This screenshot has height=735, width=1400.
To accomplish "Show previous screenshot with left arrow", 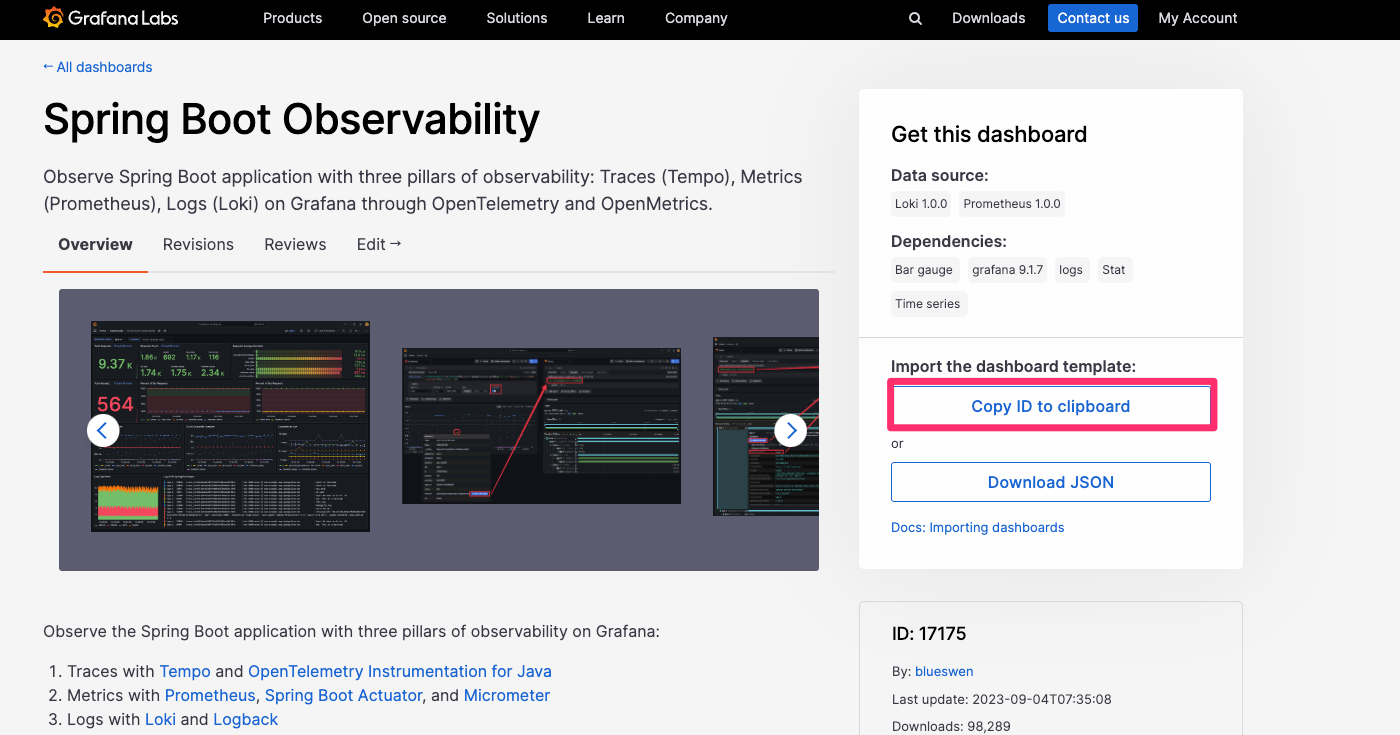I will (x=103, y=430).
